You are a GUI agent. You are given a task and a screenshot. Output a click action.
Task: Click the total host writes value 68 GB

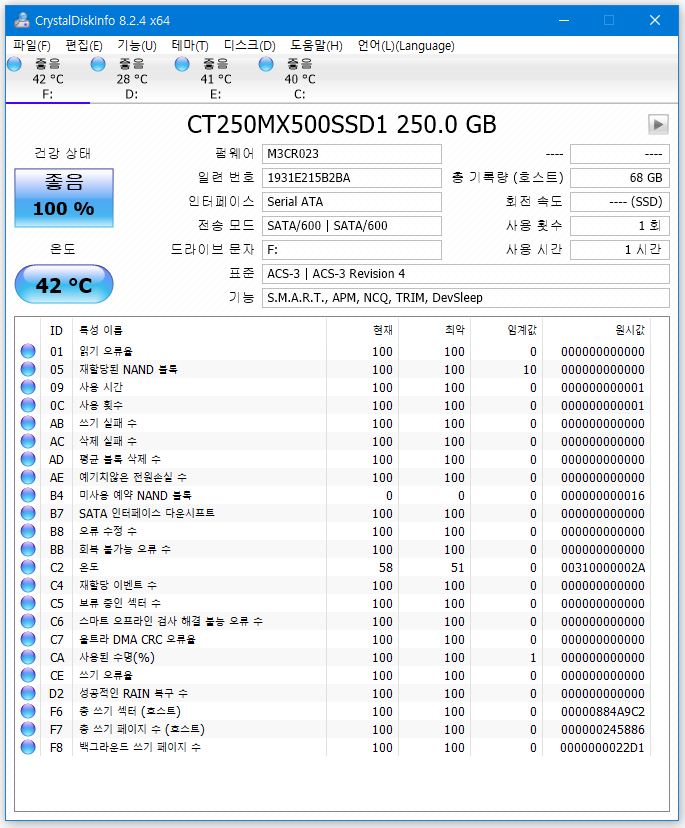point(620,178)
